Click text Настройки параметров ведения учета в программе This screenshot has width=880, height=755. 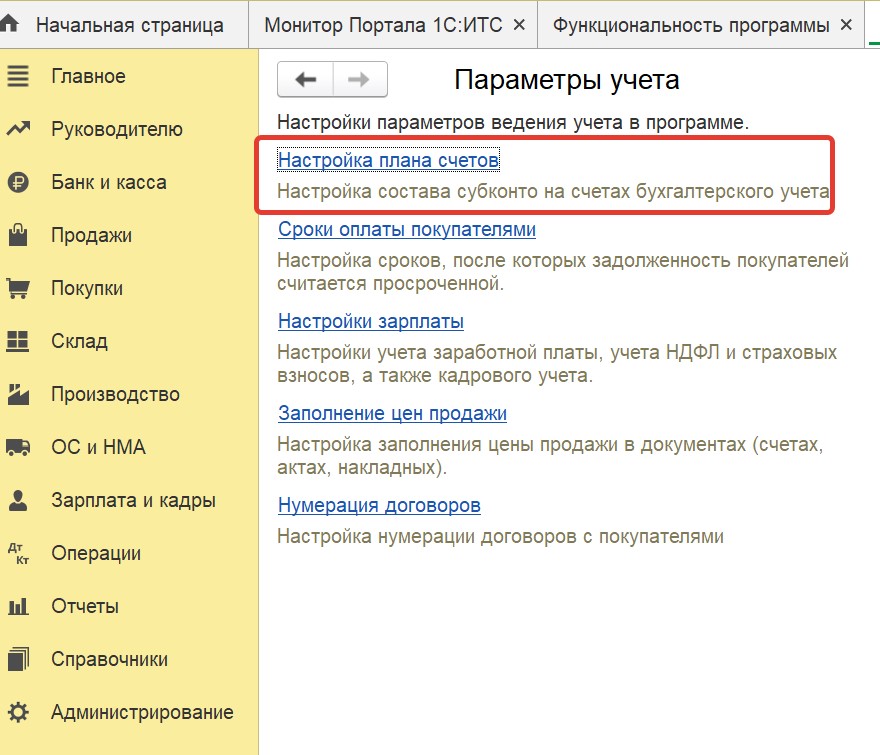click(x=513, y=122)
